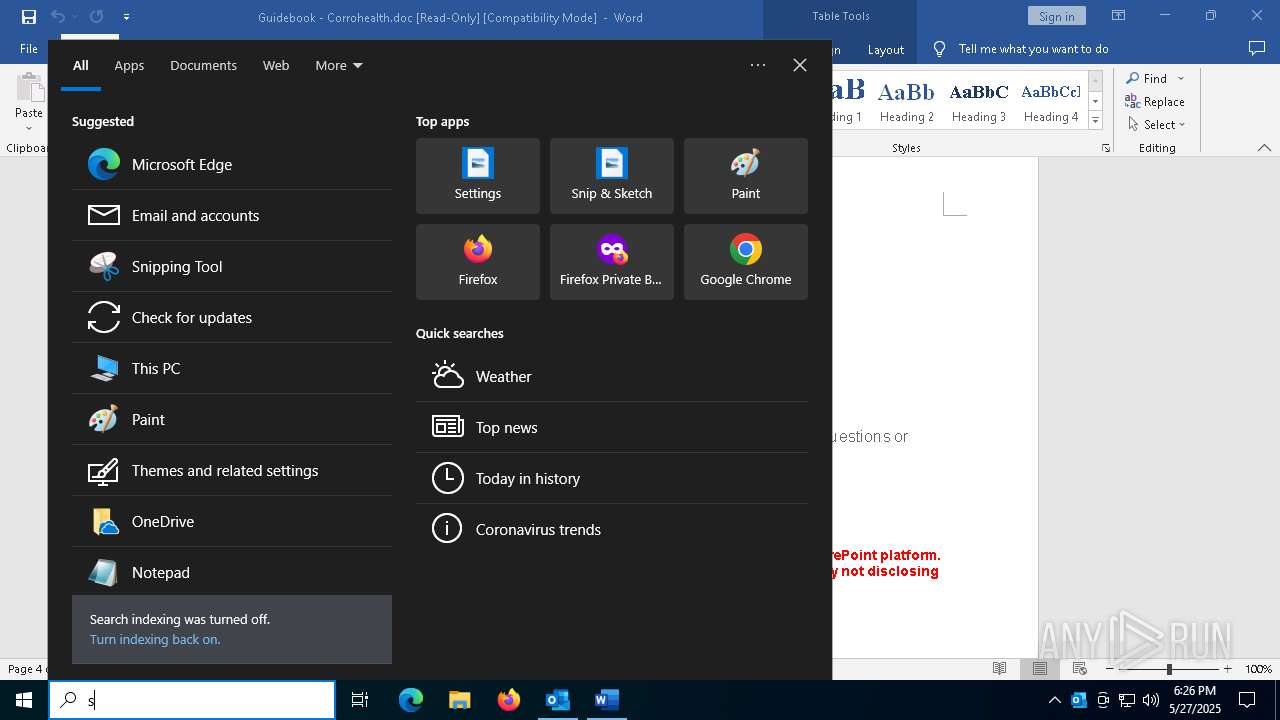
Task: Open Word comments pane icon
Action: (1256, 48)
